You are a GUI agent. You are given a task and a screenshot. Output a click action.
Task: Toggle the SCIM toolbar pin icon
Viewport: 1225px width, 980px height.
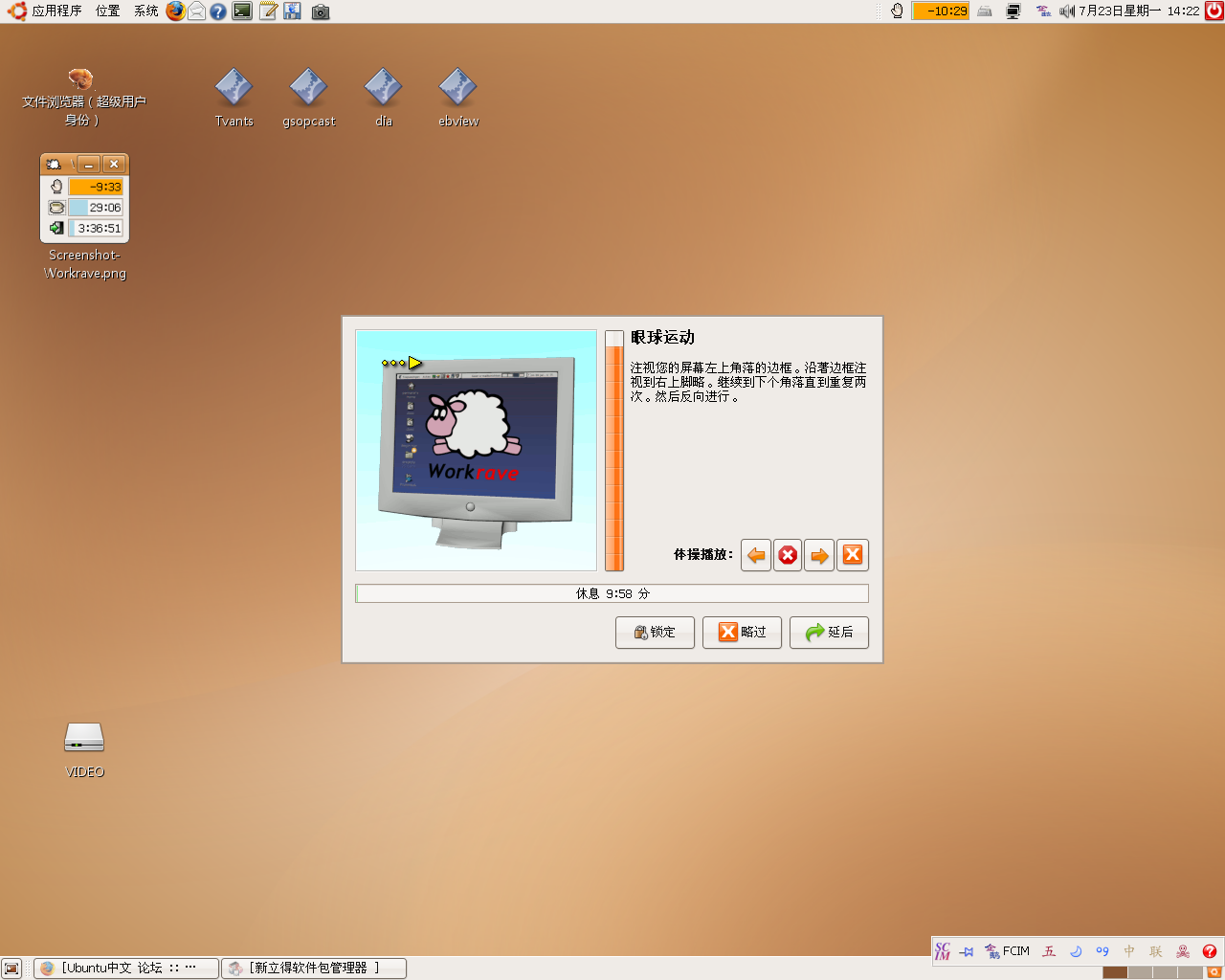(x=967, y=951)
